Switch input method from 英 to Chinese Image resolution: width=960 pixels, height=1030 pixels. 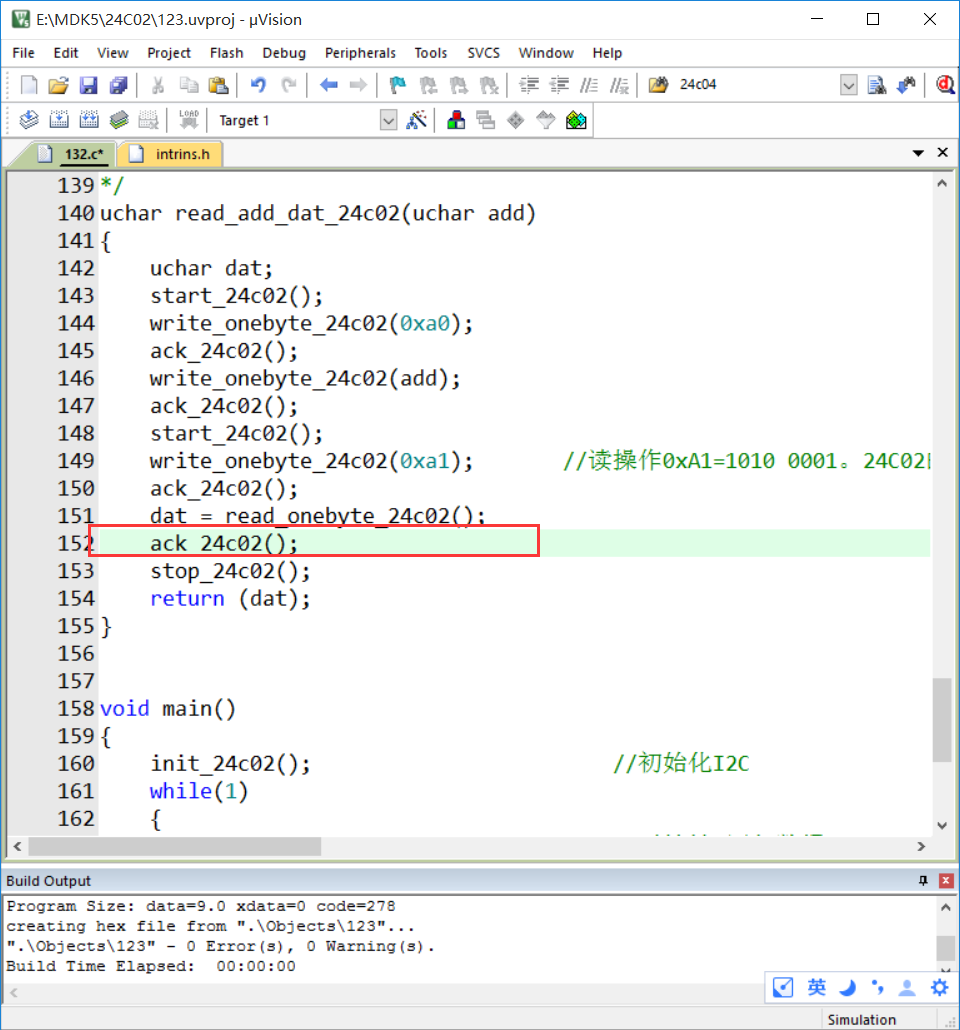817,987
